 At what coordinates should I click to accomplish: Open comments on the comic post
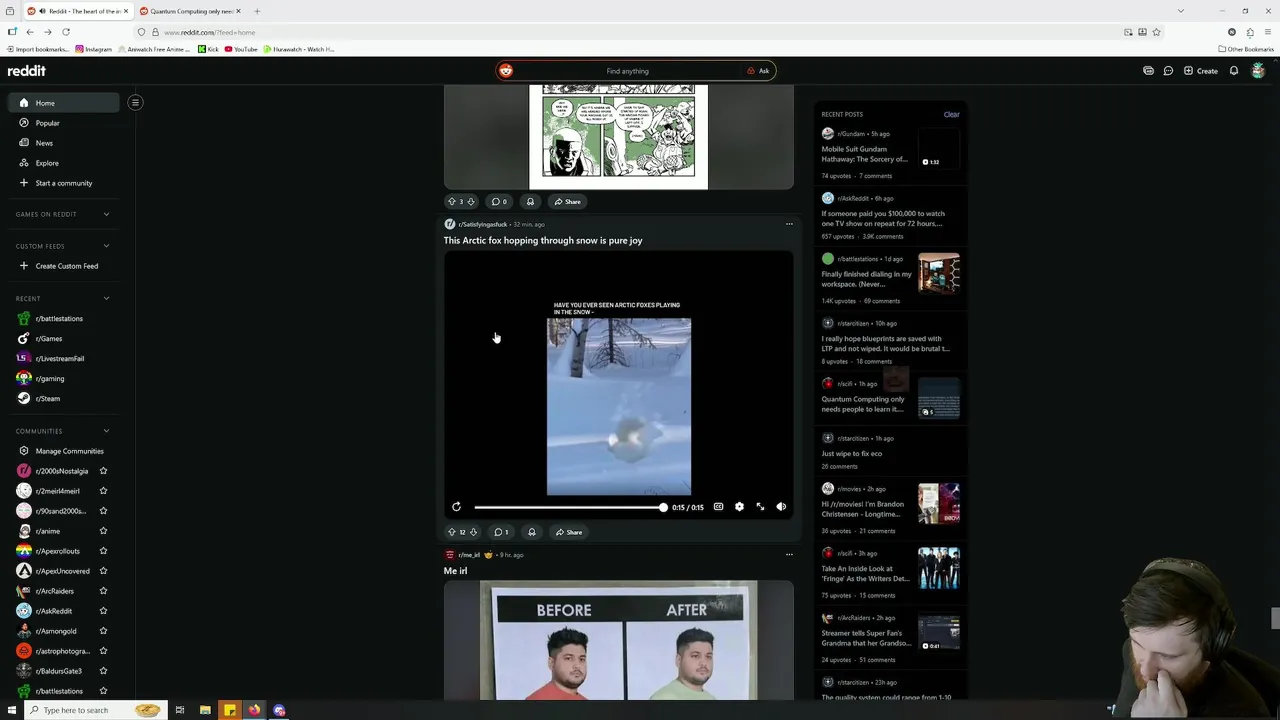499,202
